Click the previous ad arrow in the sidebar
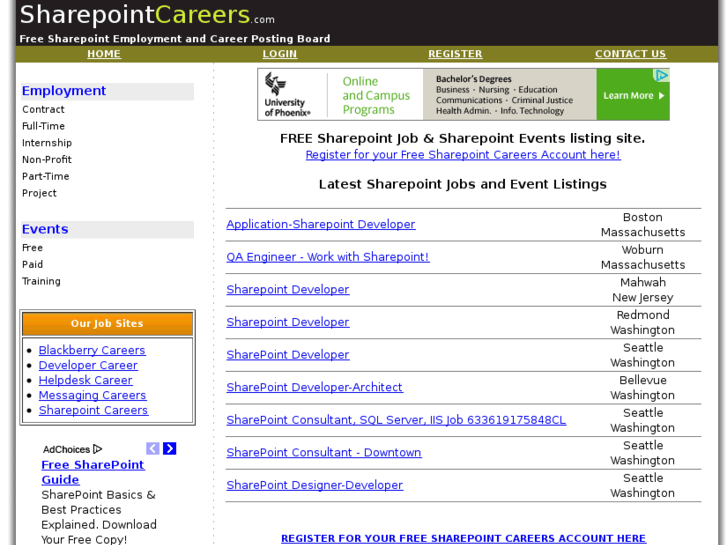Screen dimensions: 727x545 click(153, 449)
